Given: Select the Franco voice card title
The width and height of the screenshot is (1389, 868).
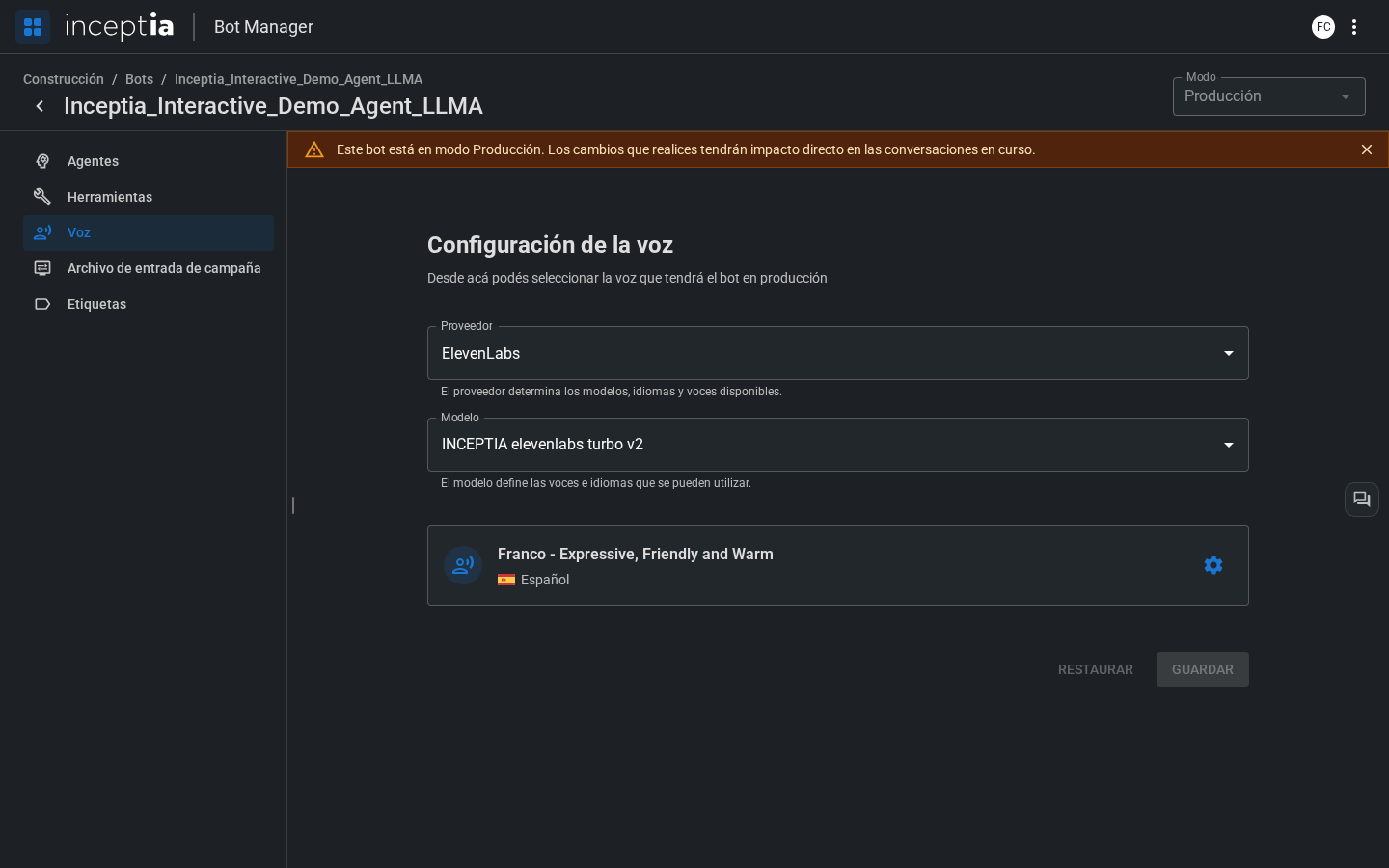Looking at the screenshot, I should tap(636, 554).
